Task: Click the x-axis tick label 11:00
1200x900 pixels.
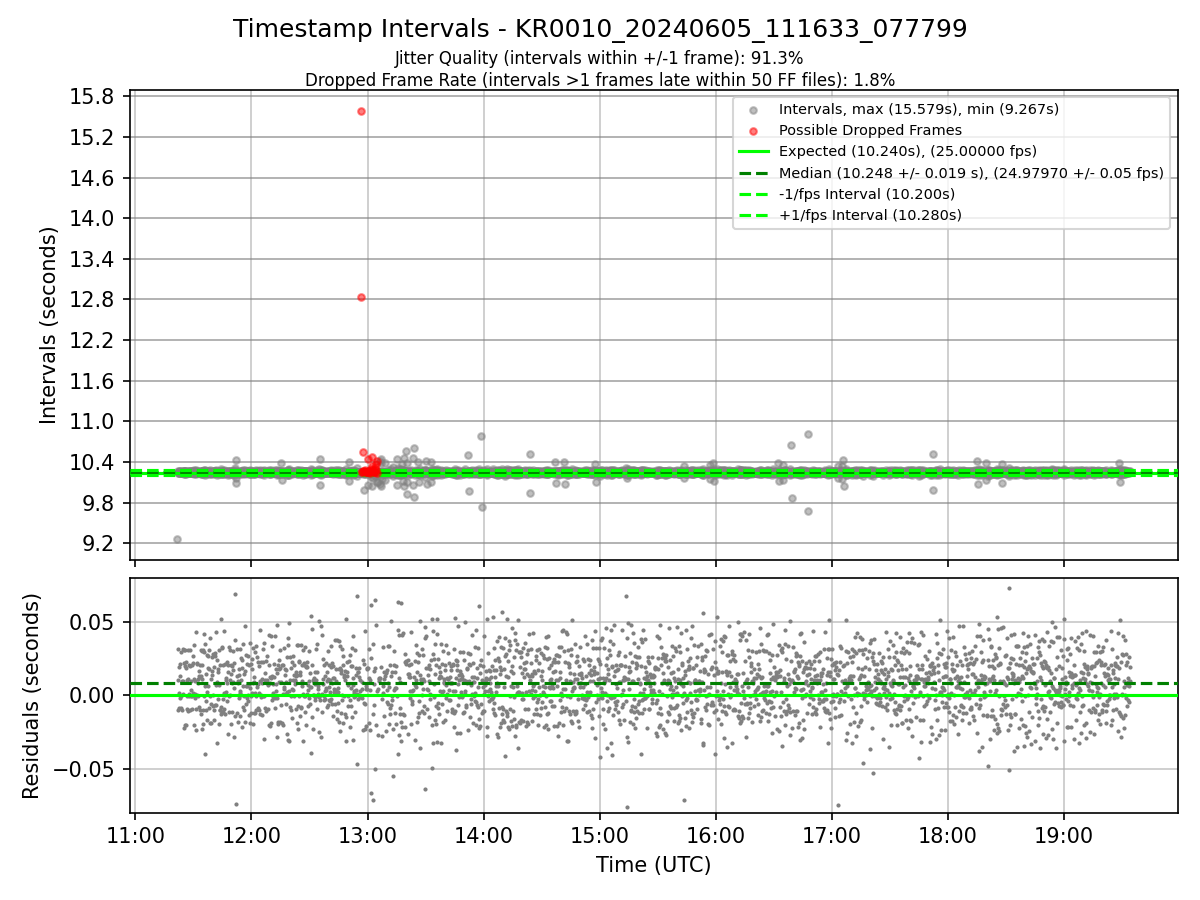Action: (135, 836)
